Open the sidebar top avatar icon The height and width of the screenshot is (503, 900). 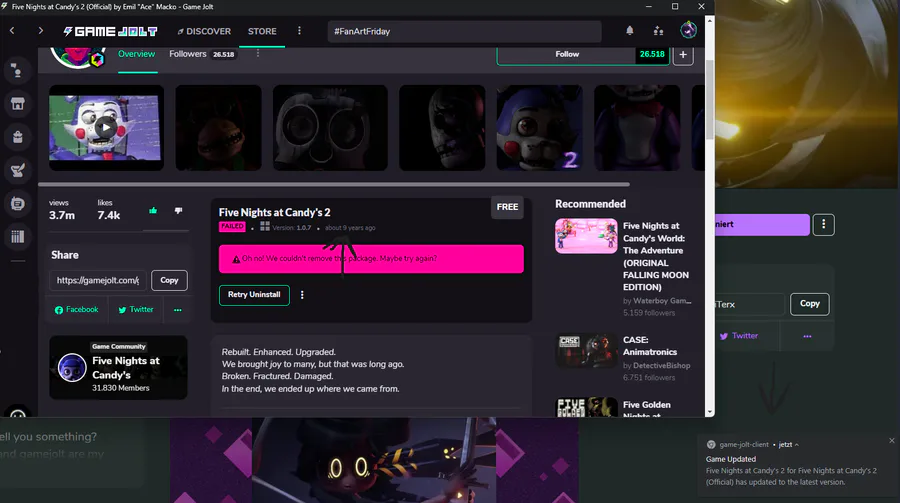(x=17, y=71)
